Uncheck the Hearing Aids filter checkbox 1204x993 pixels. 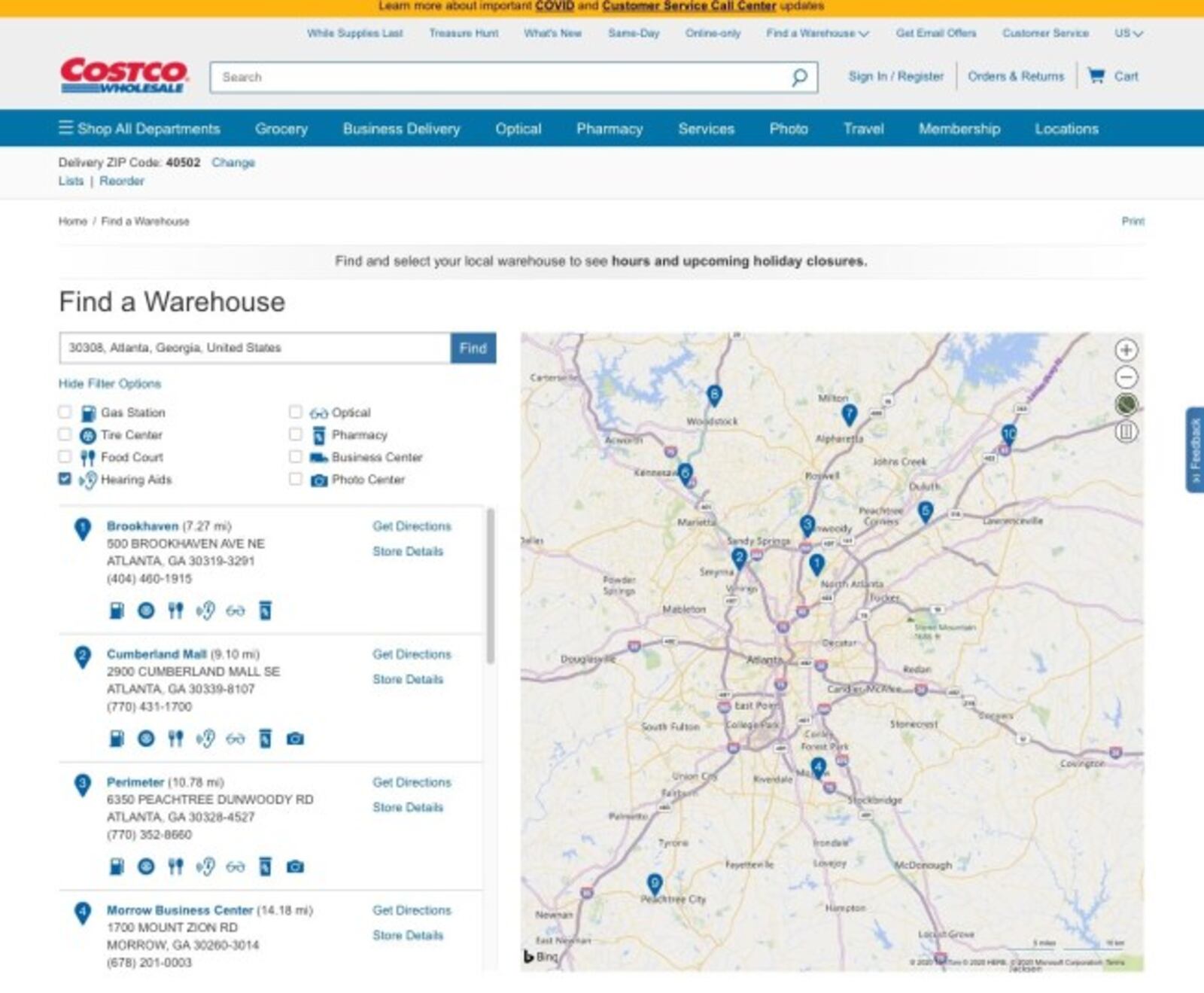[65, 479]
